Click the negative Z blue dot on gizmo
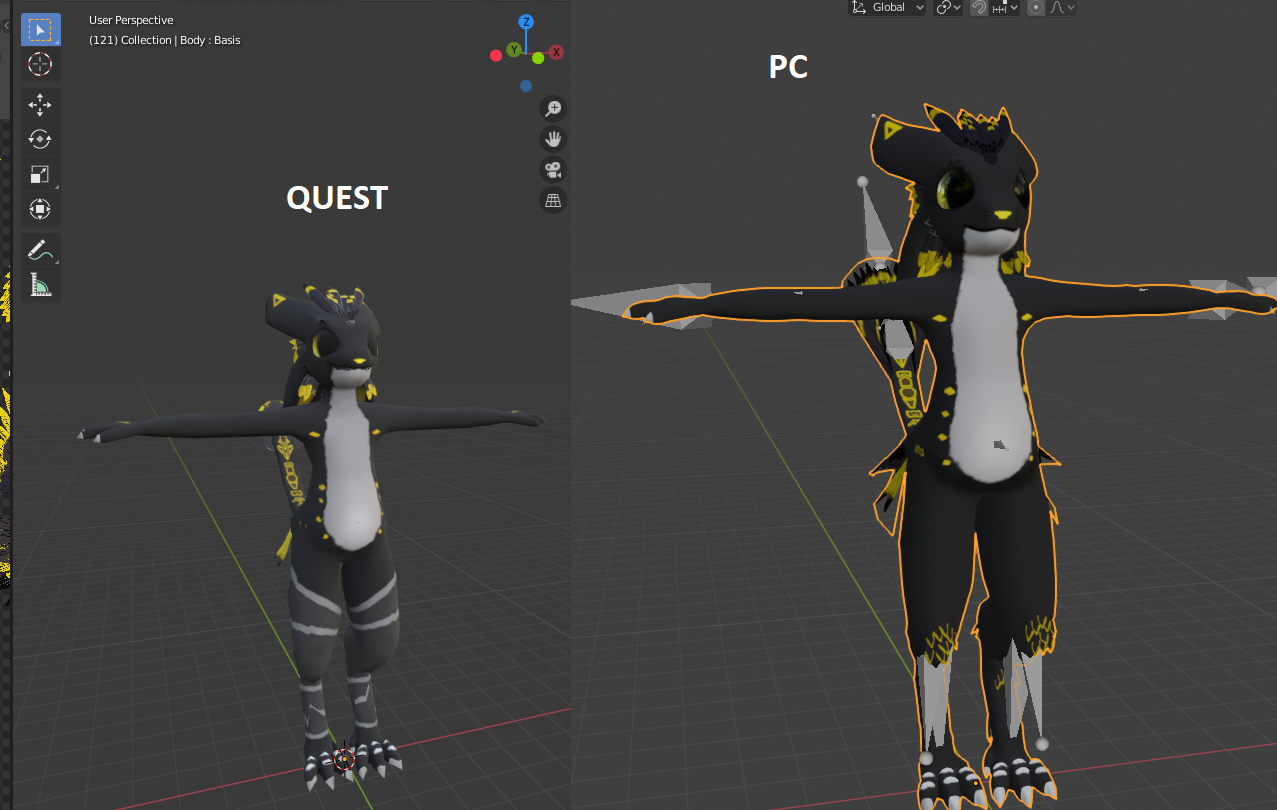The width and height of the screenshot is (1277, 810). click(526, 86)
